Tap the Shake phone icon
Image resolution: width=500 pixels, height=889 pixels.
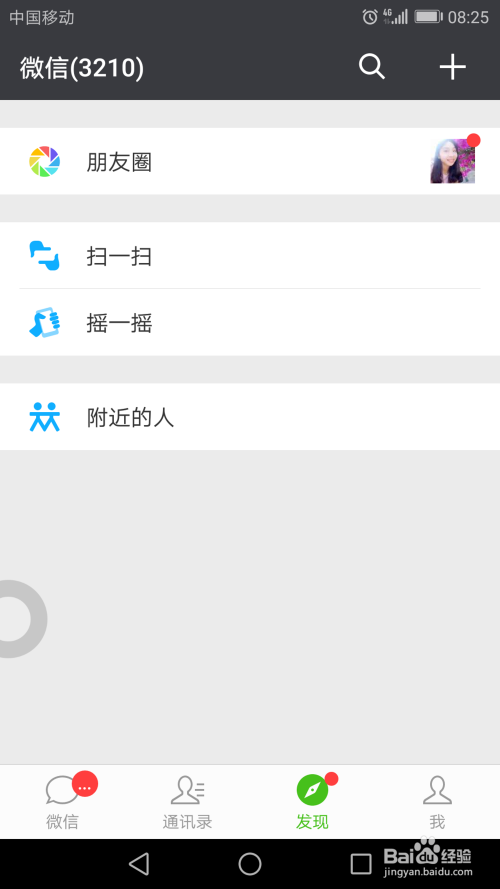pos(44,323)
